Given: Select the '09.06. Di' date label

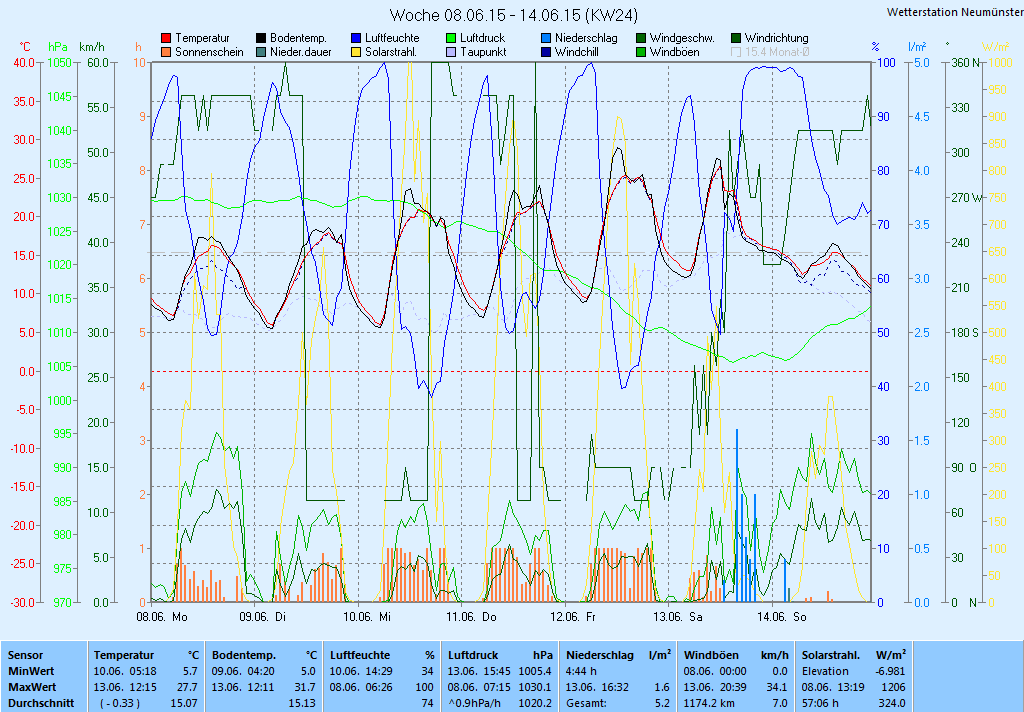Looking at the screenshot, I should point(263,617).
